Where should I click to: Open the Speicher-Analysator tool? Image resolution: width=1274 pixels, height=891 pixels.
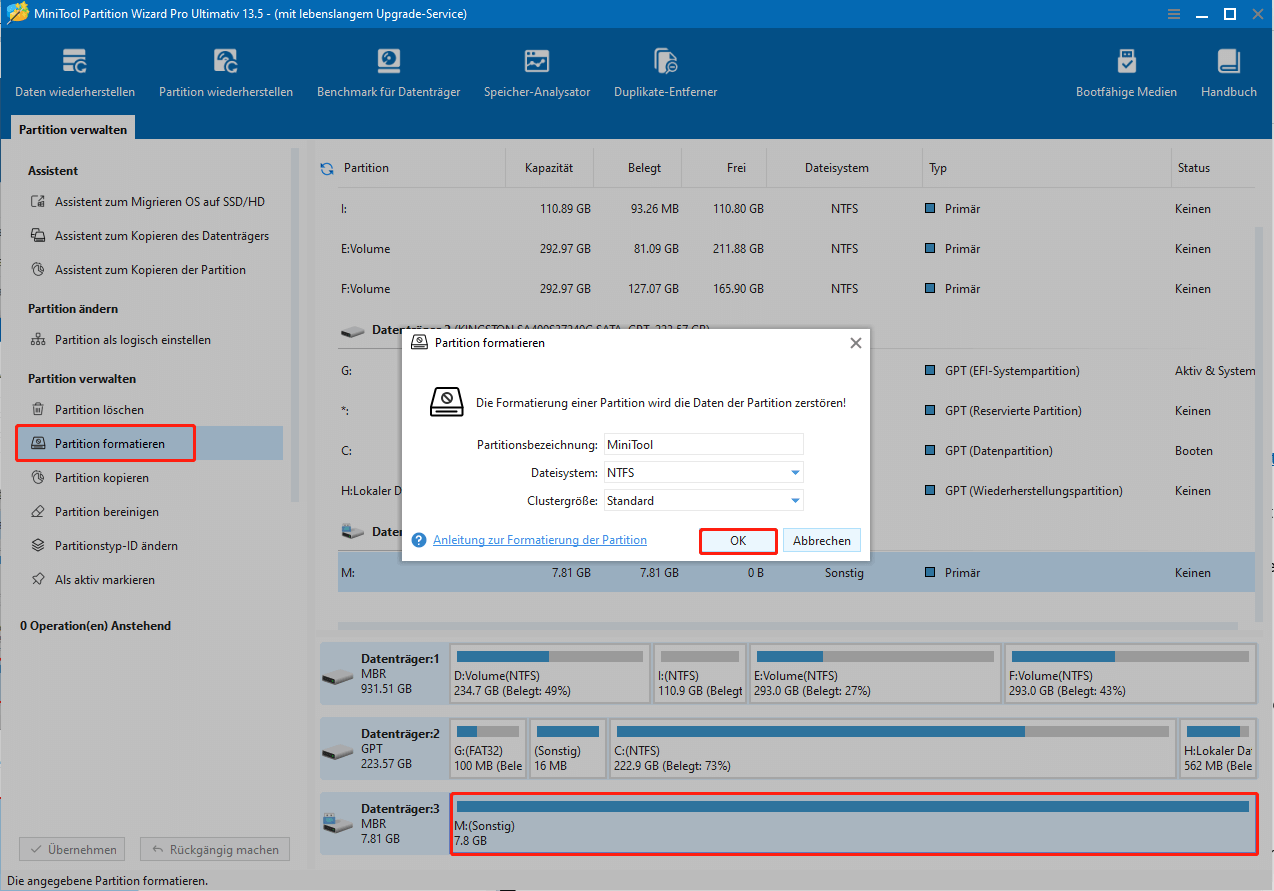click(x=536, y=70)
